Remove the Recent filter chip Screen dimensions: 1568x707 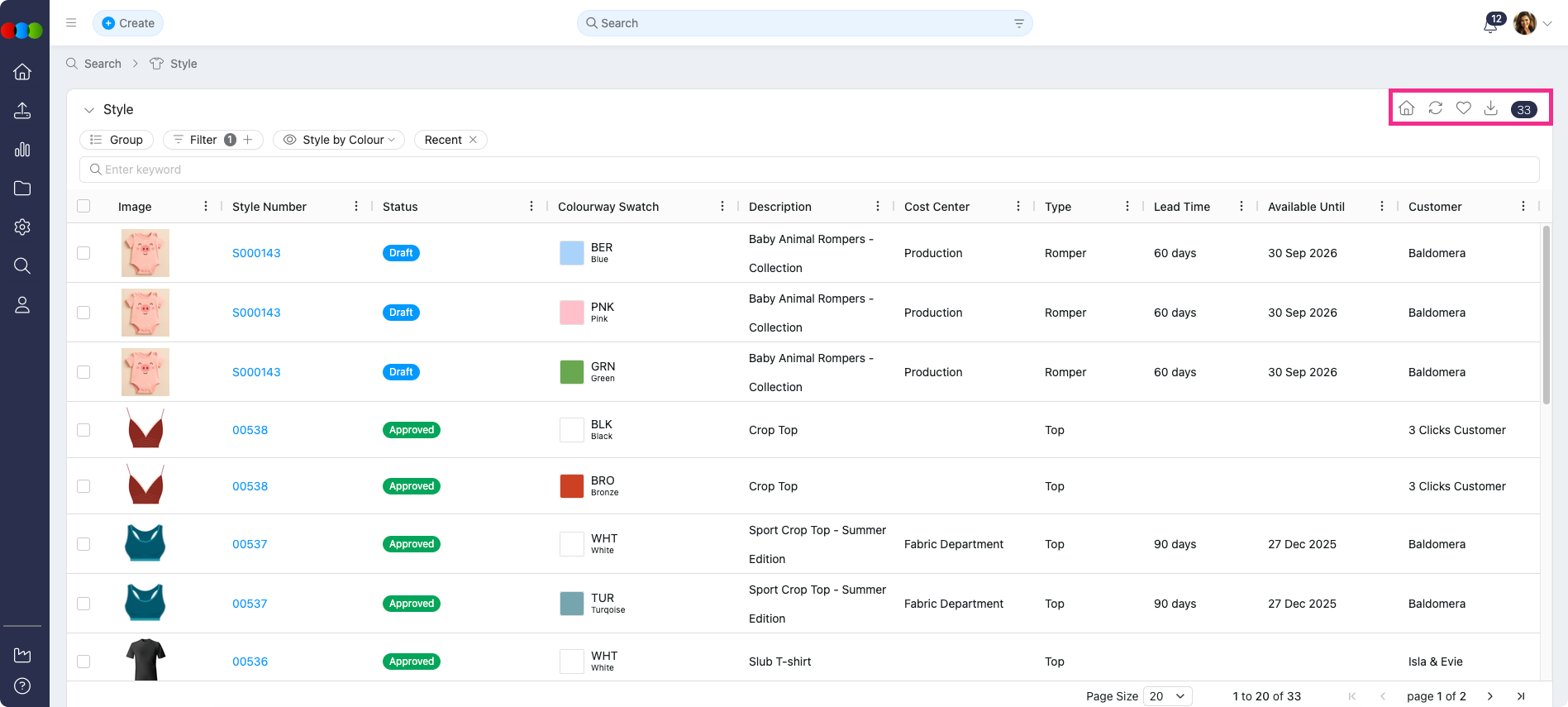473,140
